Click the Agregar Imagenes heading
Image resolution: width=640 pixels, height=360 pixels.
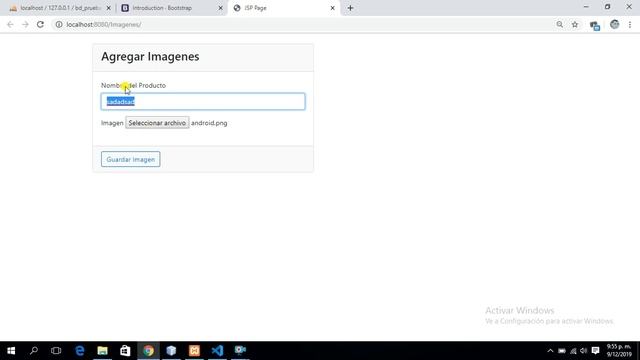[150, 56]
